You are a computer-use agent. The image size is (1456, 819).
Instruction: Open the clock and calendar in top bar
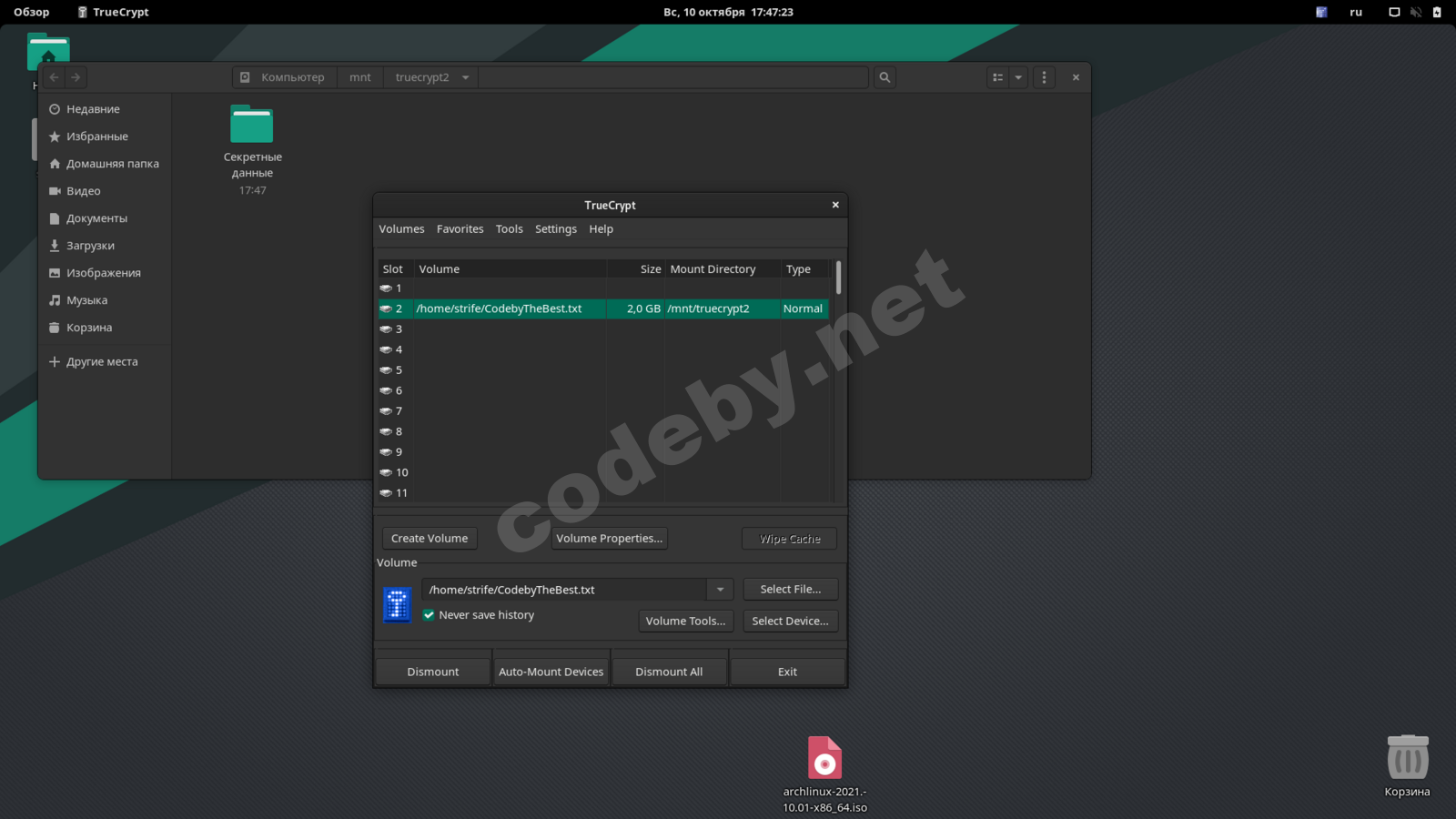click(728, 12)
